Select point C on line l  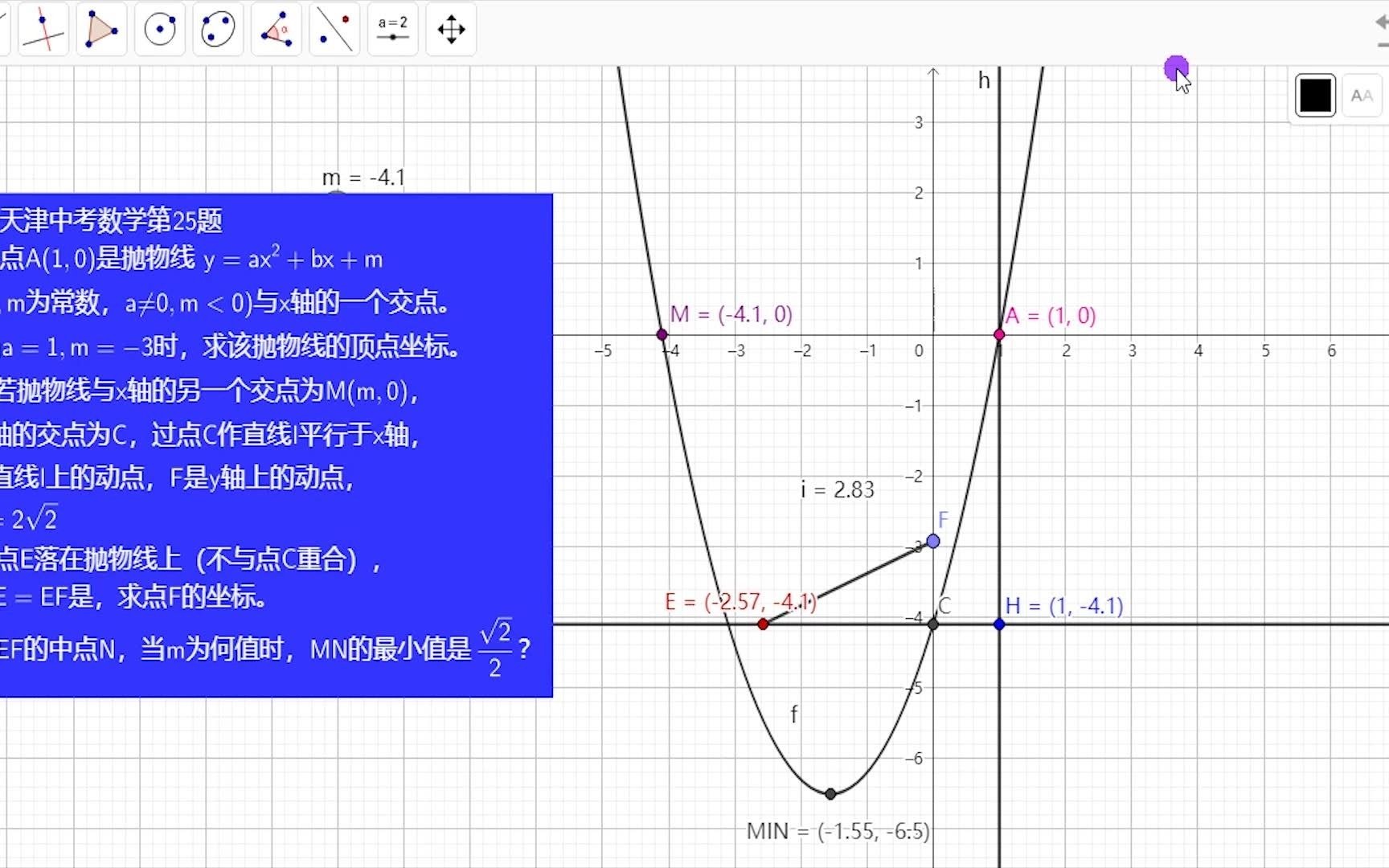point(932,624)
